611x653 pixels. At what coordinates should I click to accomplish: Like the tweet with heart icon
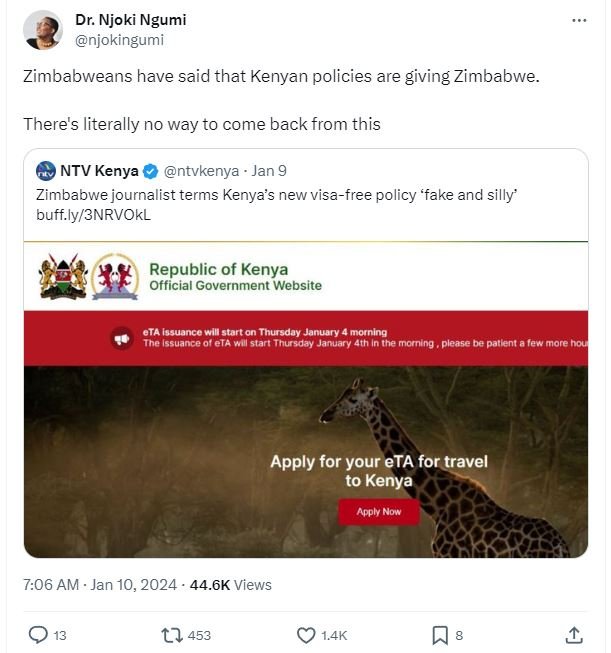pos(307,634)
